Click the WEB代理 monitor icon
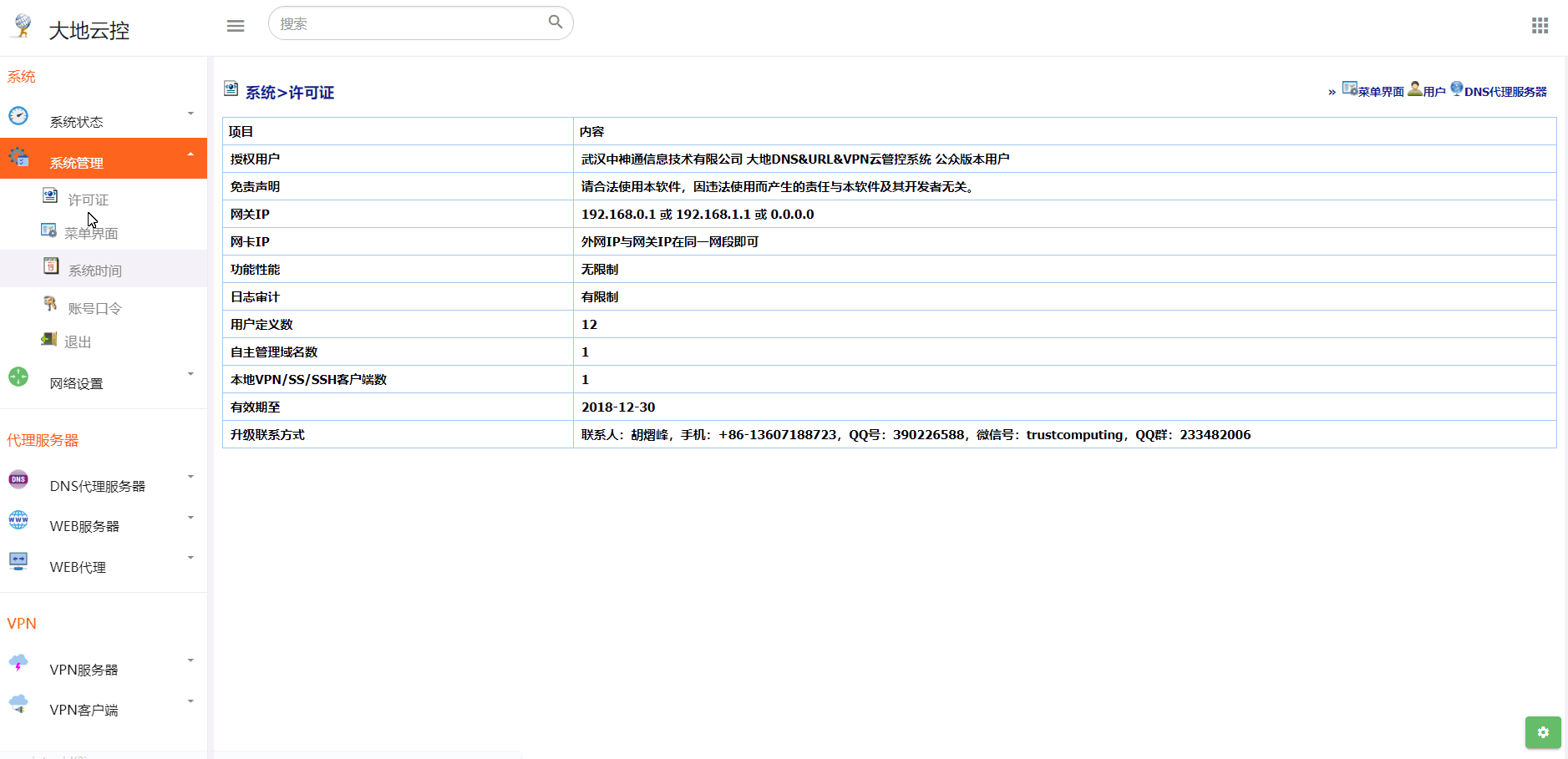This screenshot has height=759, width=1568. click(18, 560)
